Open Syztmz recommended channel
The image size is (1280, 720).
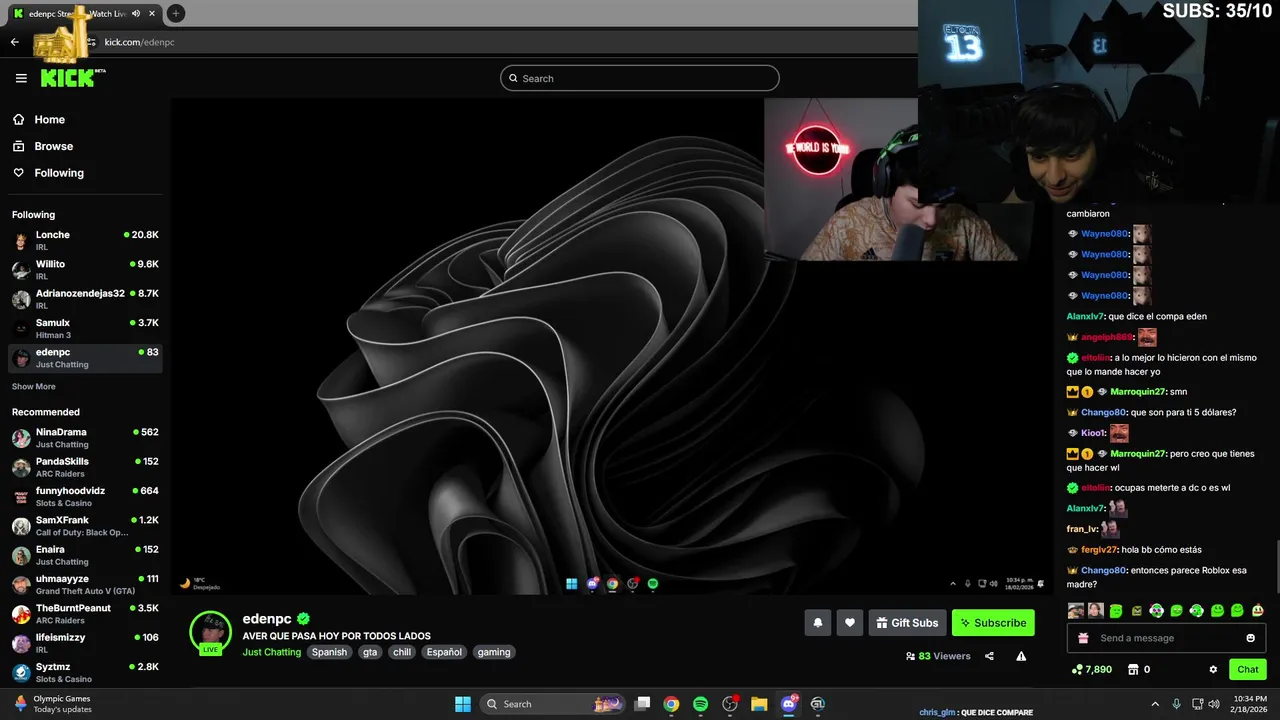(85, 672)
